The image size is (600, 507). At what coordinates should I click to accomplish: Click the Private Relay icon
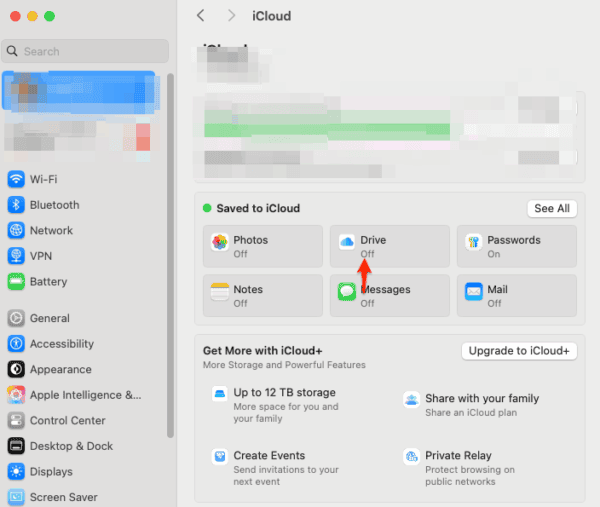click(x=410, y=457)
